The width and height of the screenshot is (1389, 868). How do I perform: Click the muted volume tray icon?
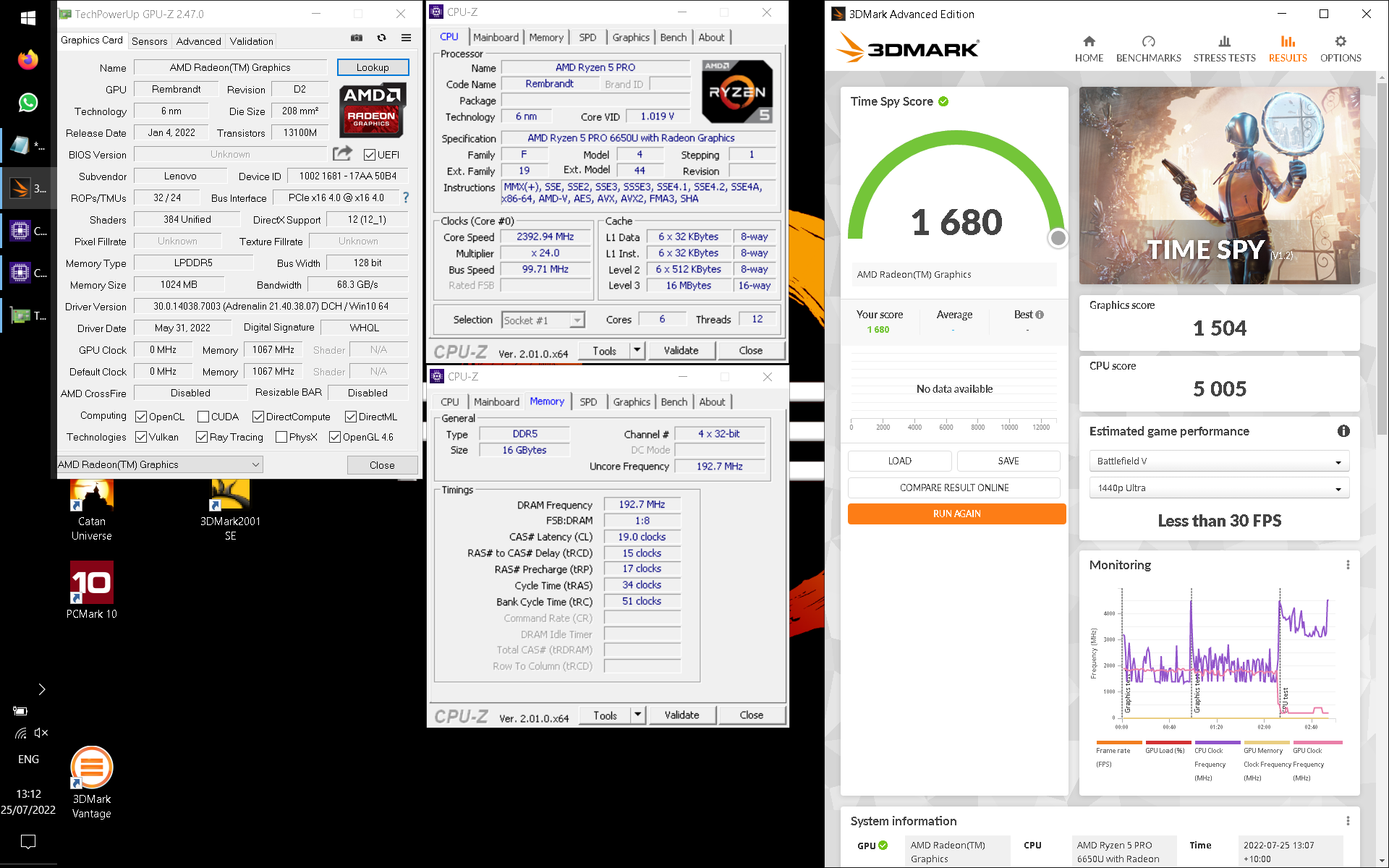pyautogui.click(x=41, y=733)
